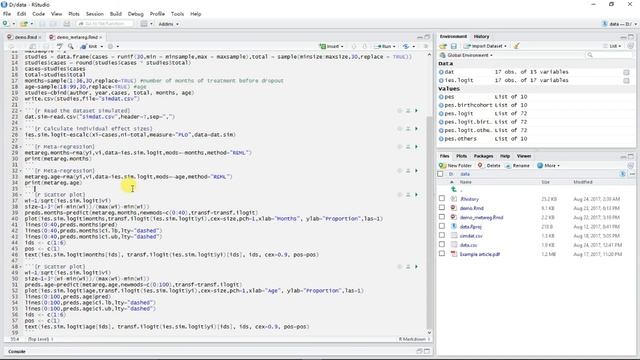
Task: Click the Knit button in editor toolbar
Action: click(x=89, y=47)
